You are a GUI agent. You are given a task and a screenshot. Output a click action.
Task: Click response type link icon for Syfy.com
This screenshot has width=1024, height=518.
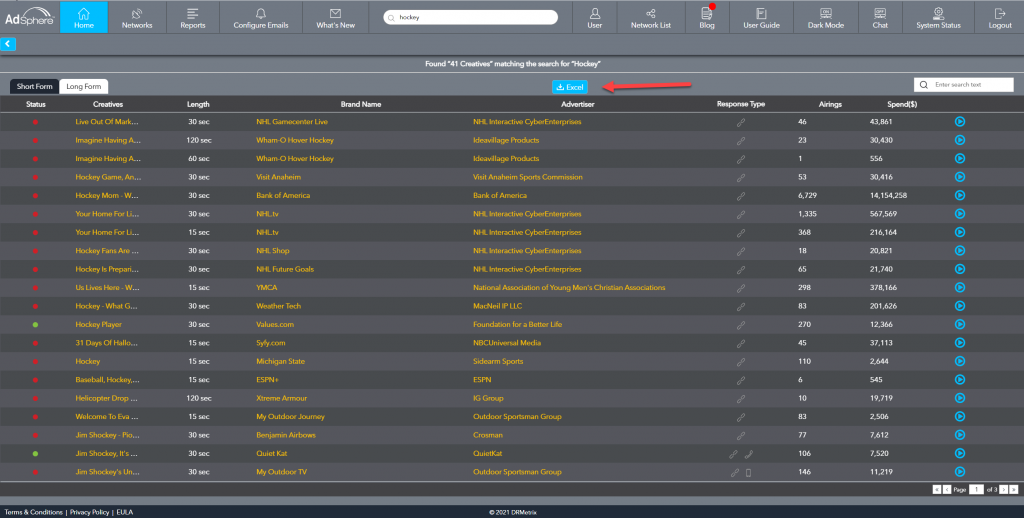coord(741,343)
